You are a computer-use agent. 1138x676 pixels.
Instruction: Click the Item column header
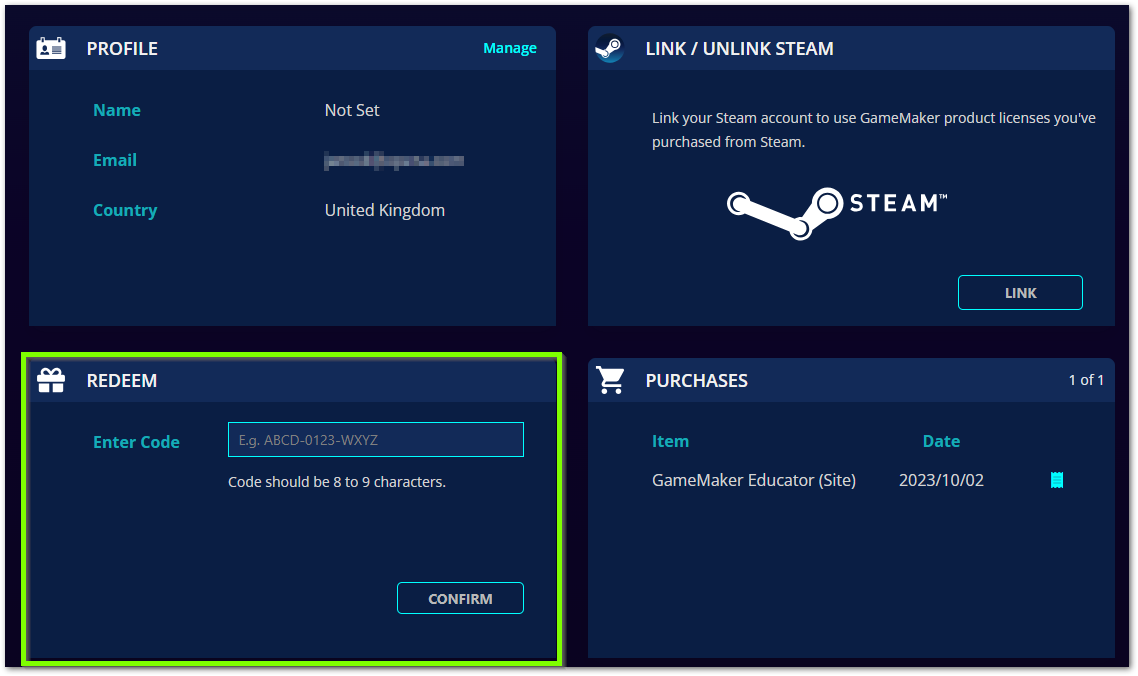click(670, 441)
